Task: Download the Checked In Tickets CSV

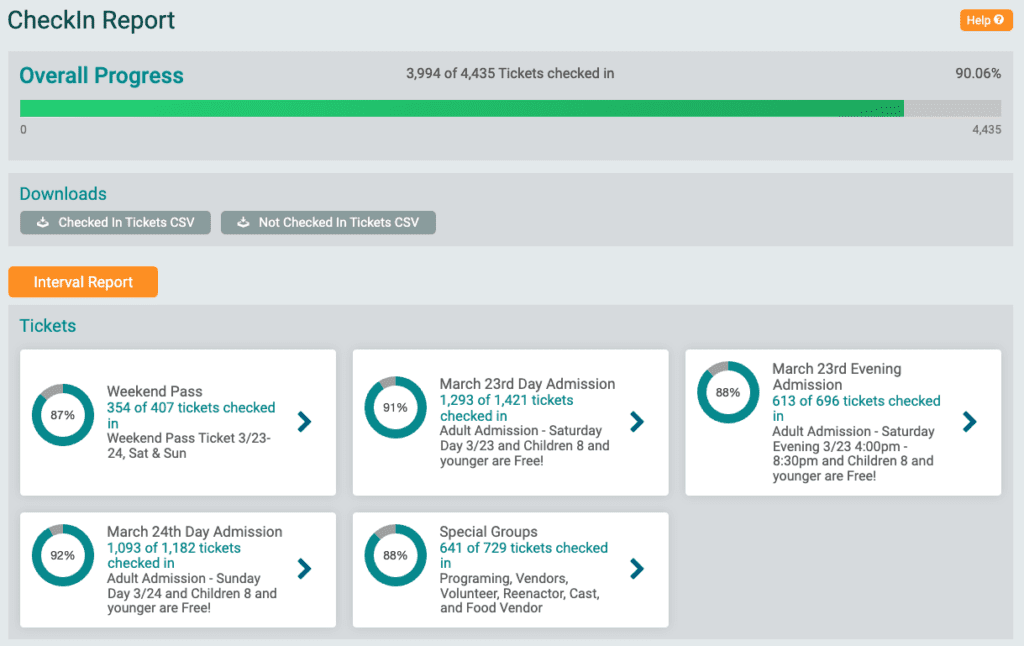Action: [115, 222]
